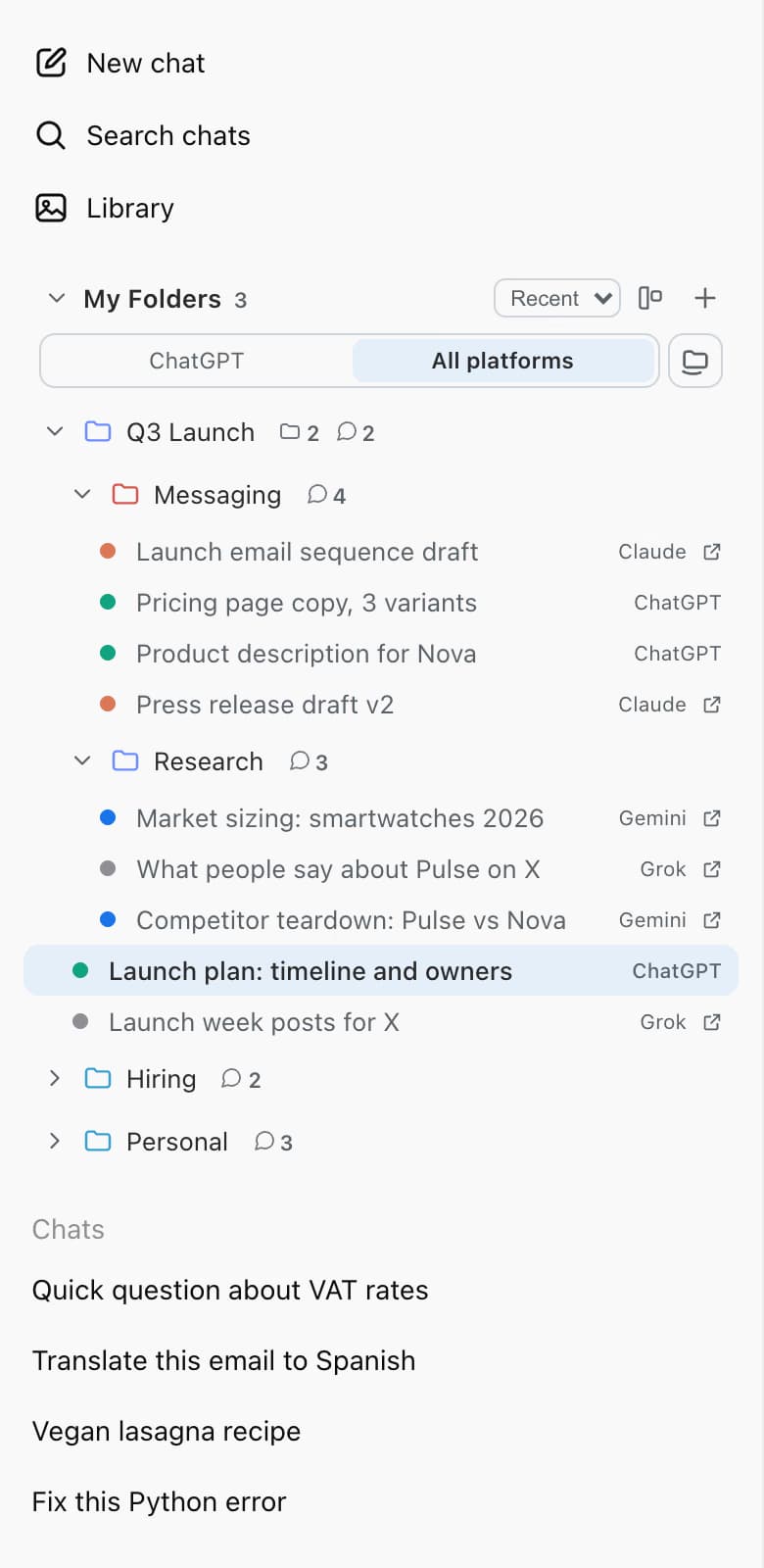Click the Messaging folder name
This screenshot has width=764, height=1568.
pos(217,494)
